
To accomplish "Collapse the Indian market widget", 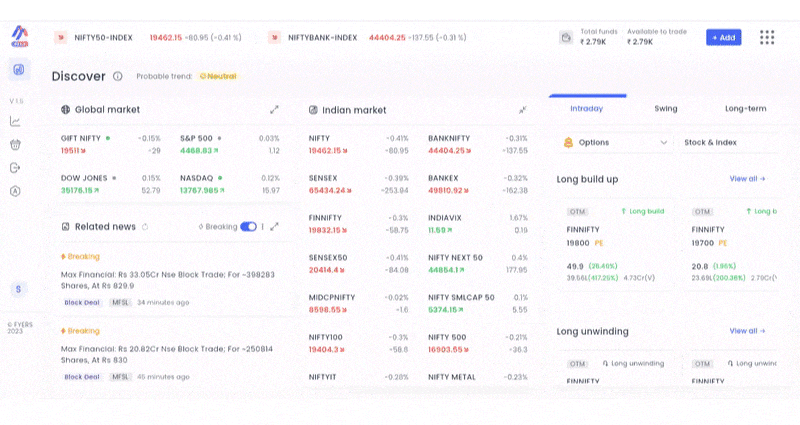I will tap(522, 110).
